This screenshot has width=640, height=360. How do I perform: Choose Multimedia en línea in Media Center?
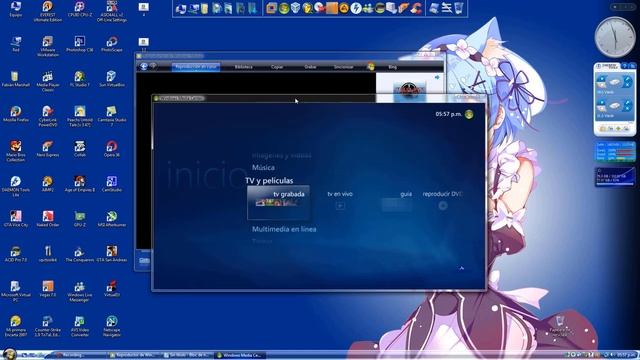coord(284,229)
